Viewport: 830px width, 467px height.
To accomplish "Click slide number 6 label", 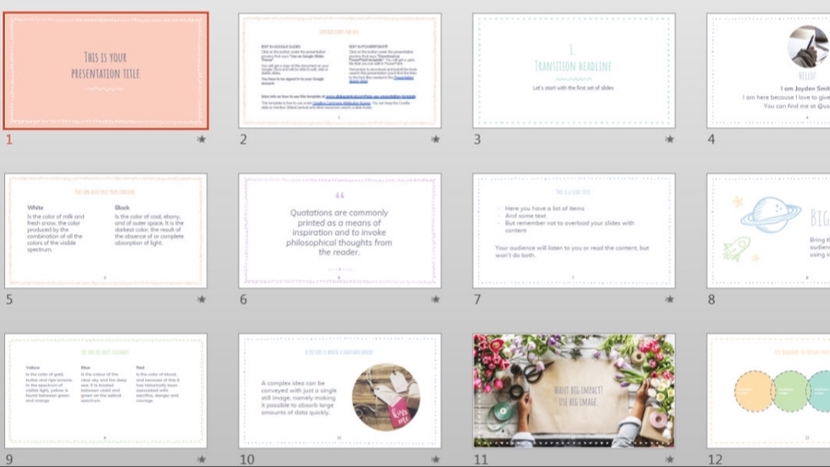I will [243, 299].
